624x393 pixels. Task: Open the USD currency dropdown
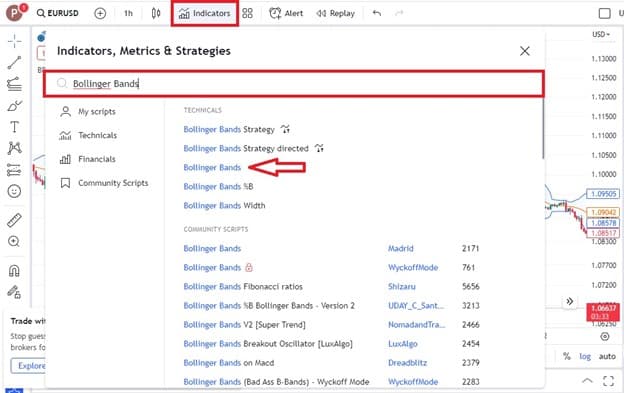pyautogui.click(x=601, y=35)
